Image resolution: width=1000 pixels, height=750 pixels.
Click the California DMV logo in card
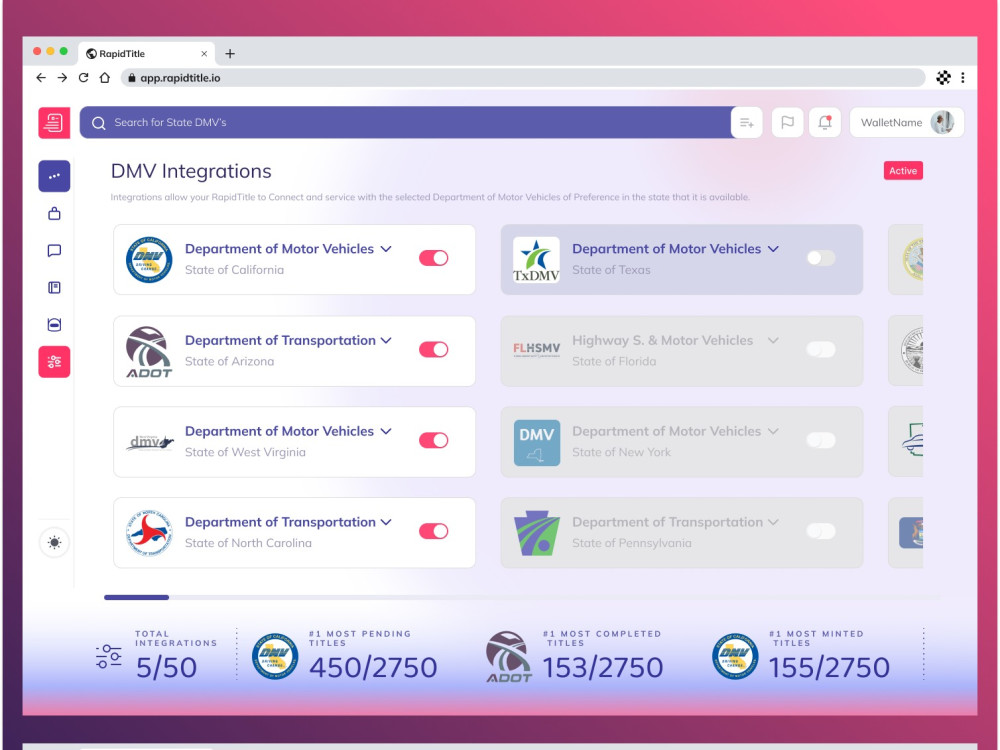point(149,260)
